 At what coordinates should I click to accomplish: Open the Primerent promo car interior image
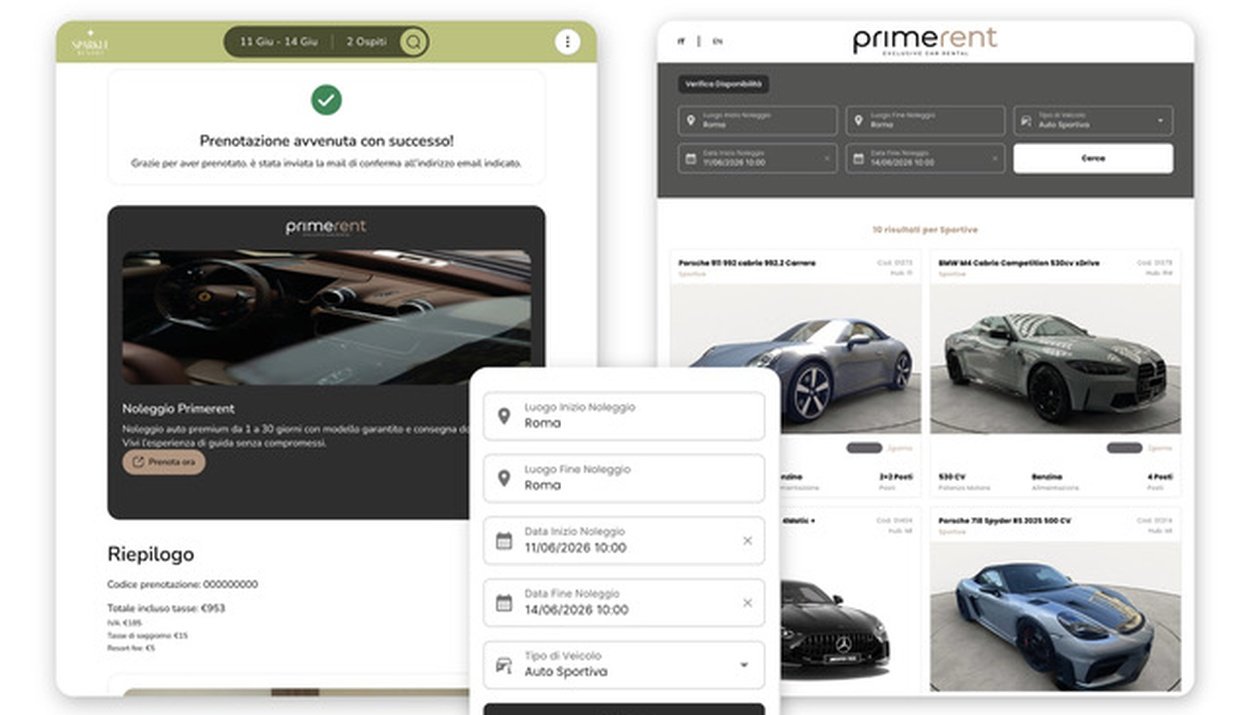pyautogui.click(x=326, y=317)
